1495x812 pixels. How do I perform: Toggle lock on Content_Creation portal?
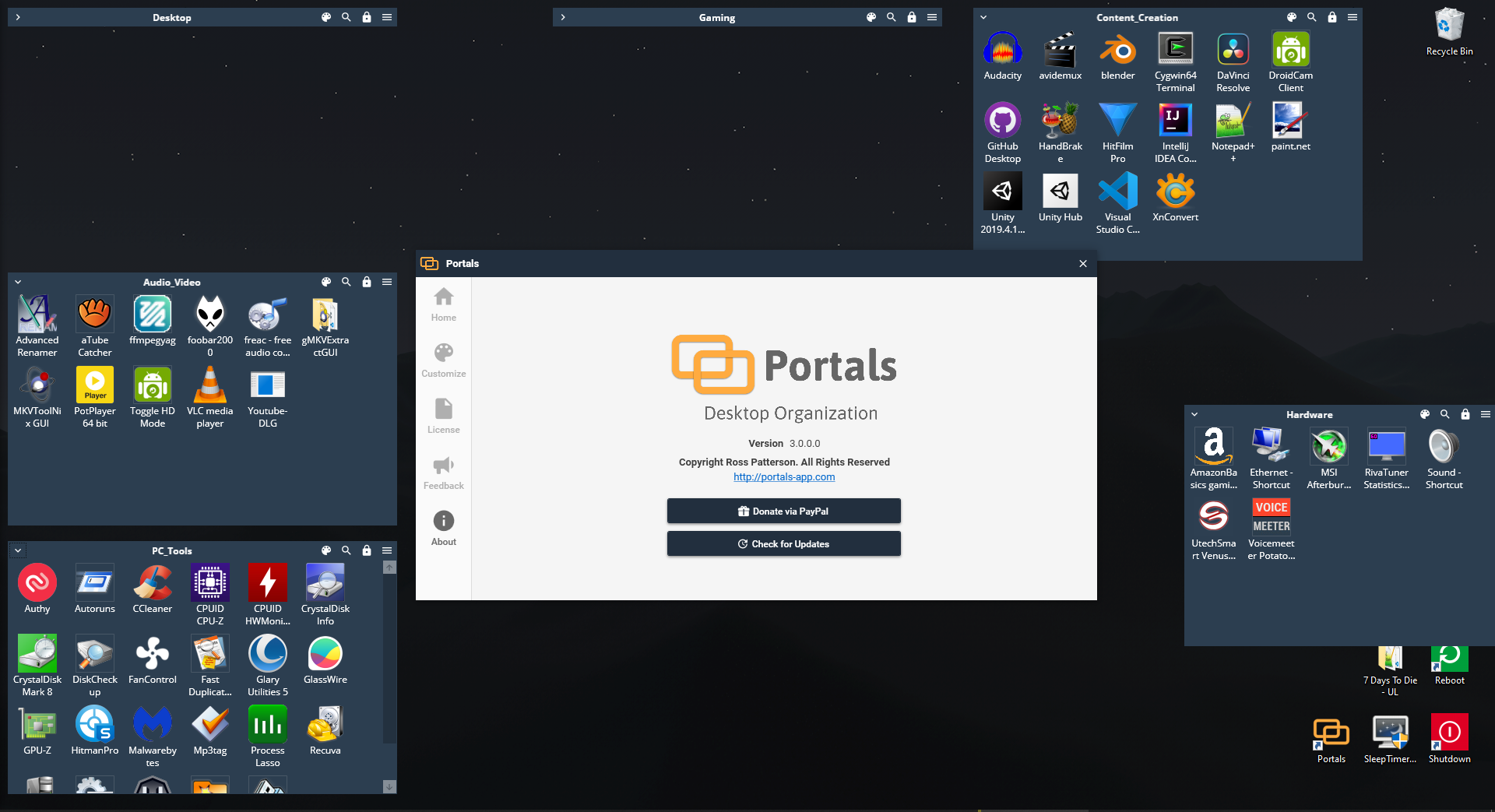tap(1332, 17)
